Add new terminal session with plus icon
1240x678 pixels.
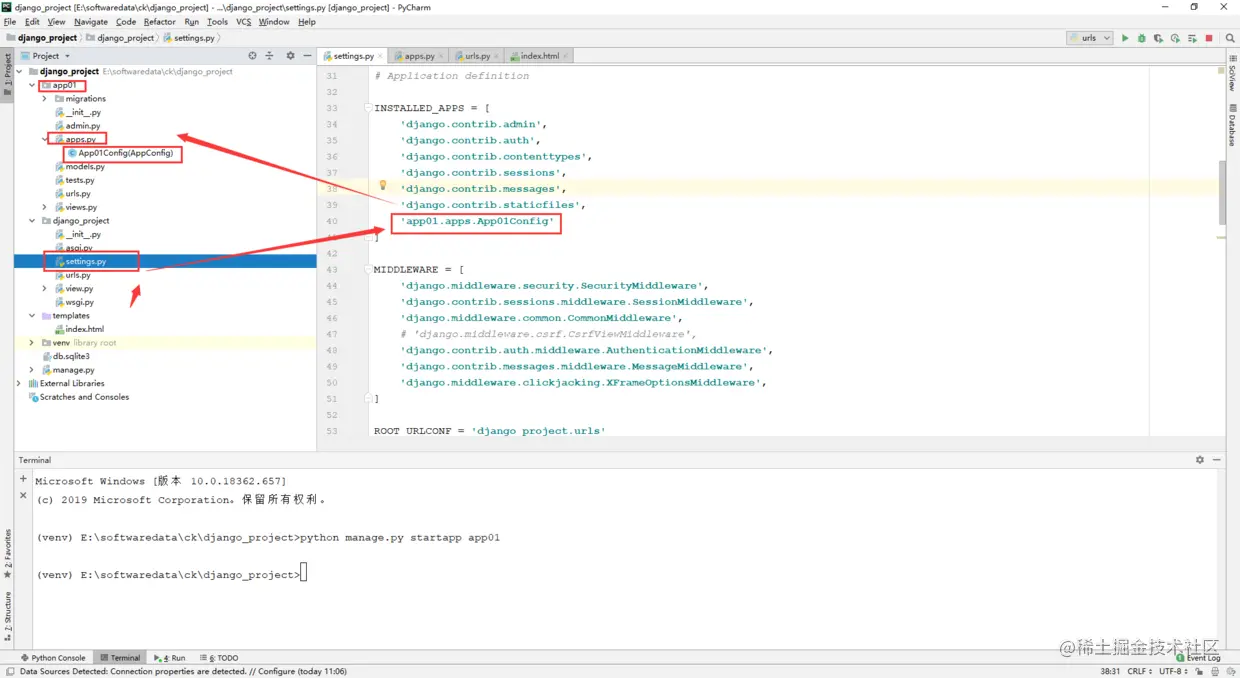pyautogui.click(x=24, y=479)
